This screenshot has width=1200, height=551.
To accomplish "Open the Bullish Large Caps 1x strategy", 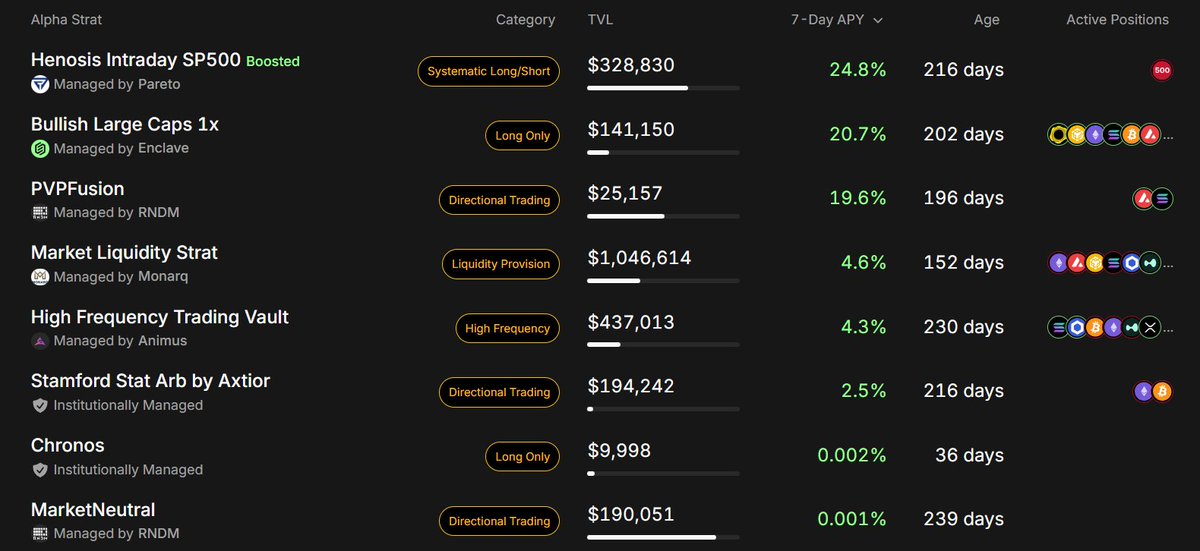I will pos(125,124).
